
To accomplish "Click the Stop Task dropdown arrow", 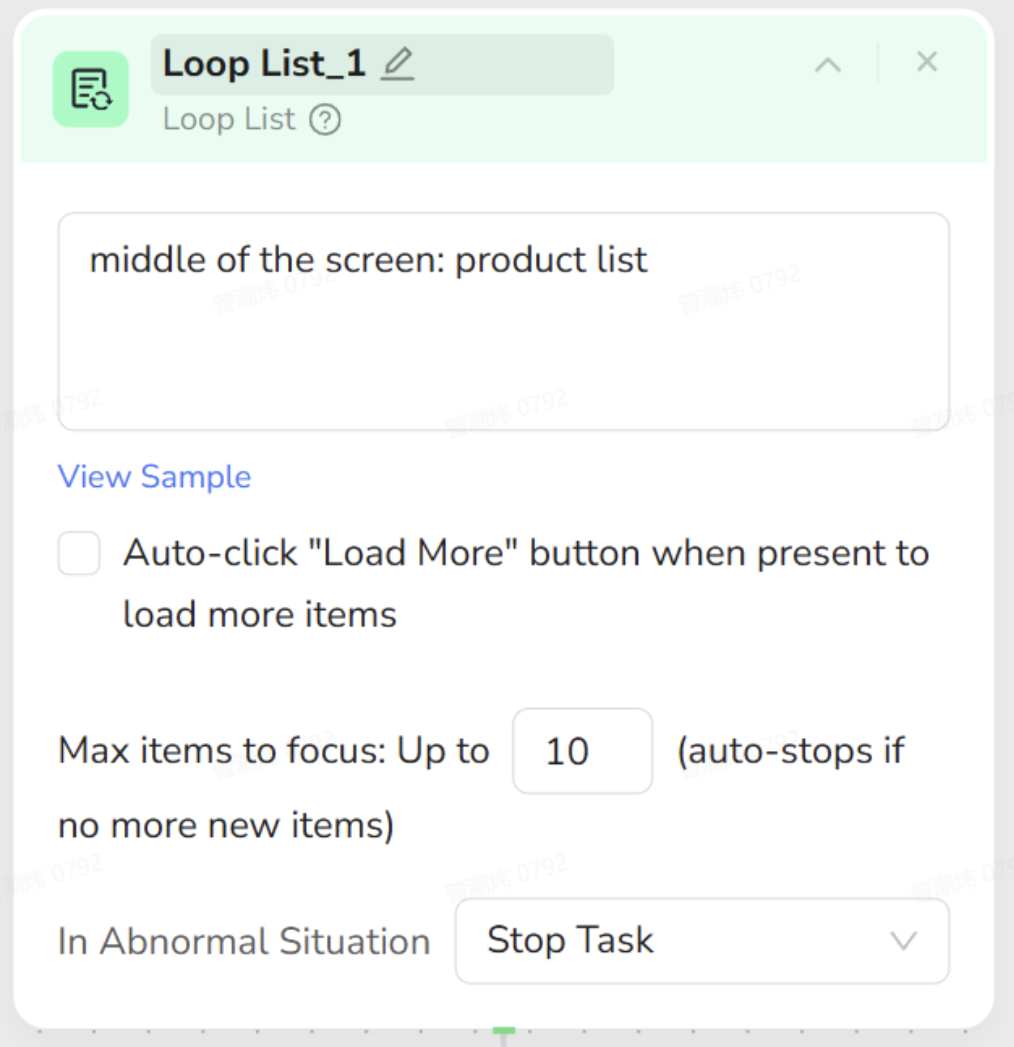I will pyautogui.click(x=903, y=941).
